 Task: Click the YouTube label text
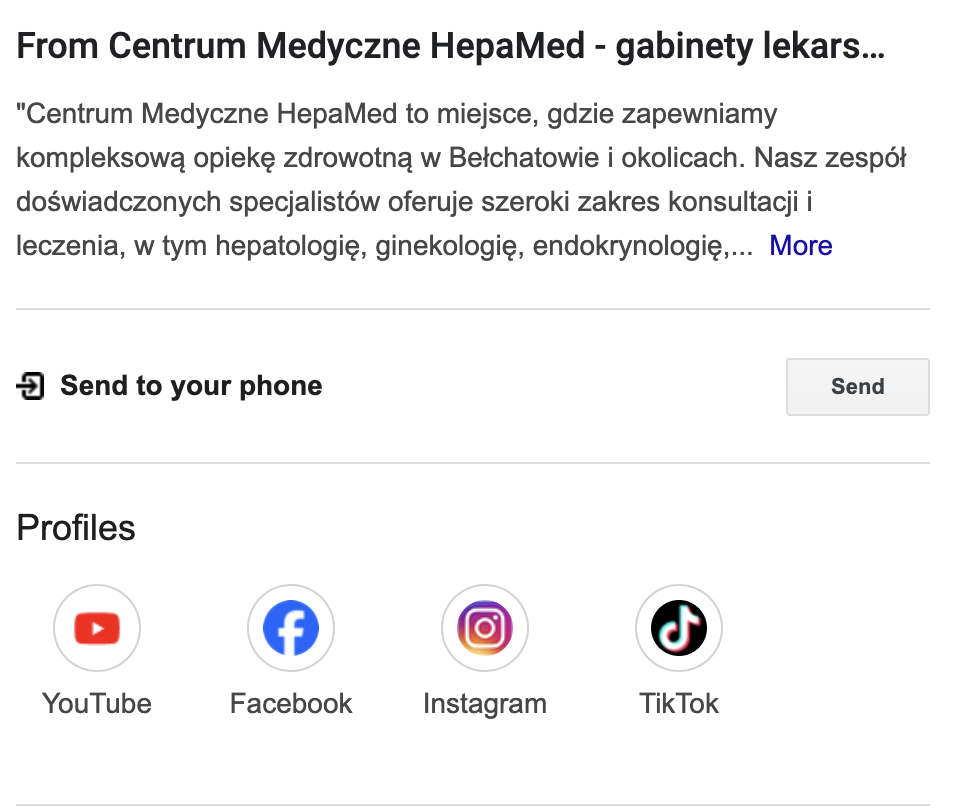[96, 703]
